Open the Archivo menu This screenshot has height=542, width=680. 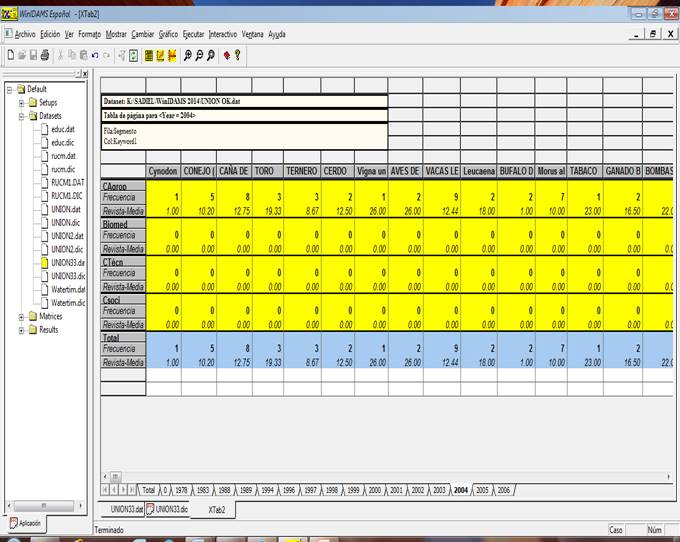click(24, 34)
